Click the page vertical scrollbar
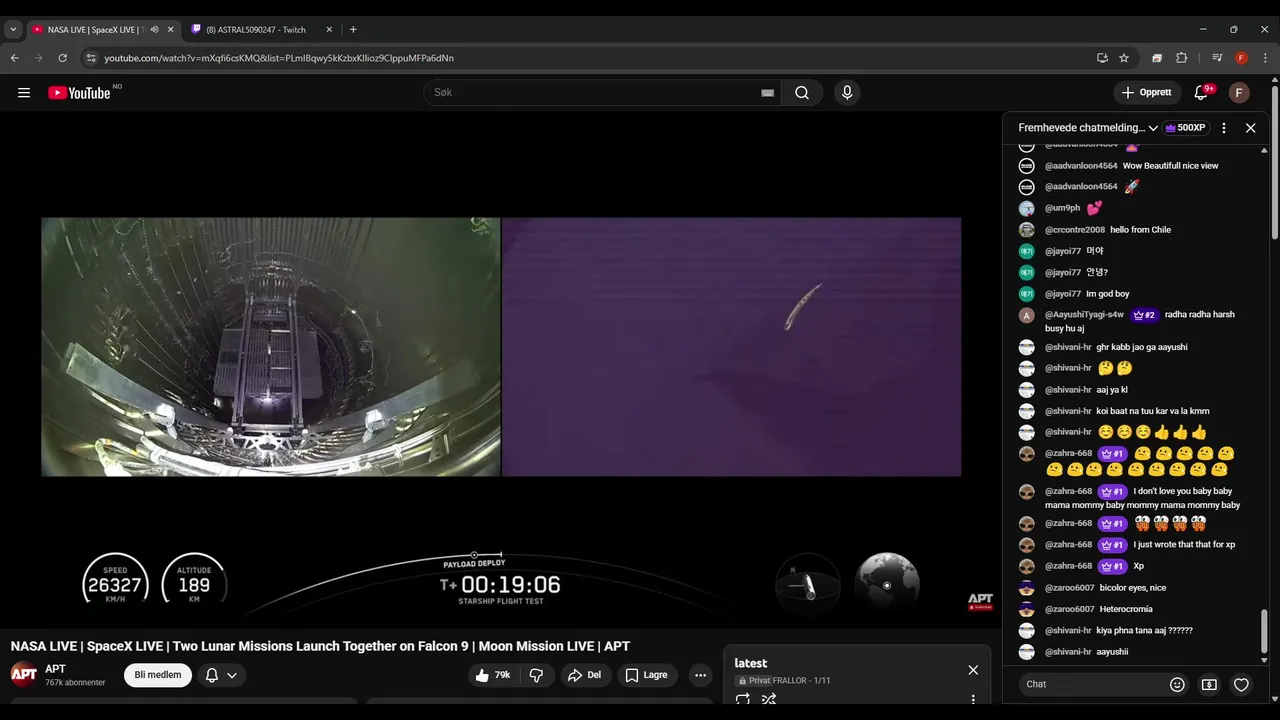 tap(1275, 160)
